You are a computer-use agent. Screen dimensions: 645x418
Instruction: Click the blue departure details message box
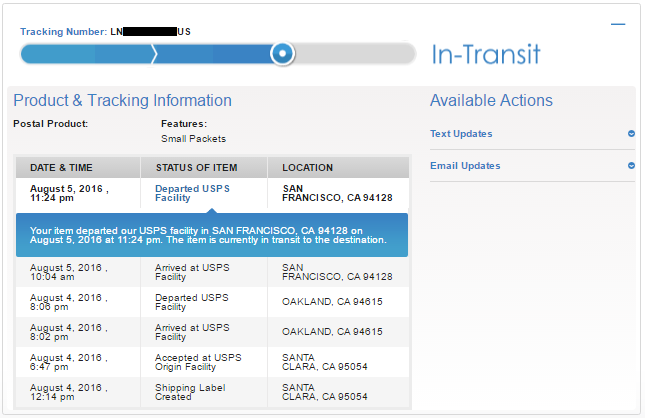[212, 235]
